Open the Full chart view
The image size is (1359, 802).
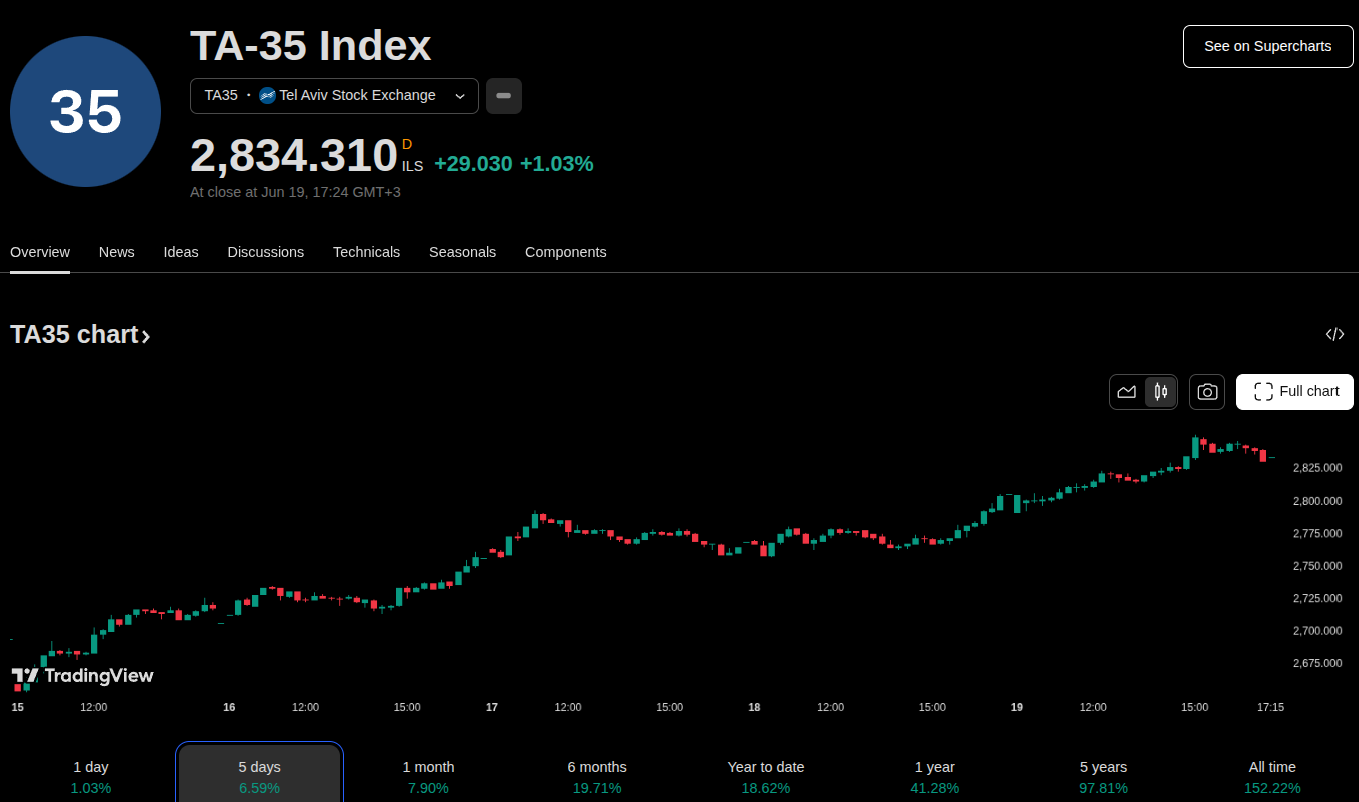[1295, 392]
